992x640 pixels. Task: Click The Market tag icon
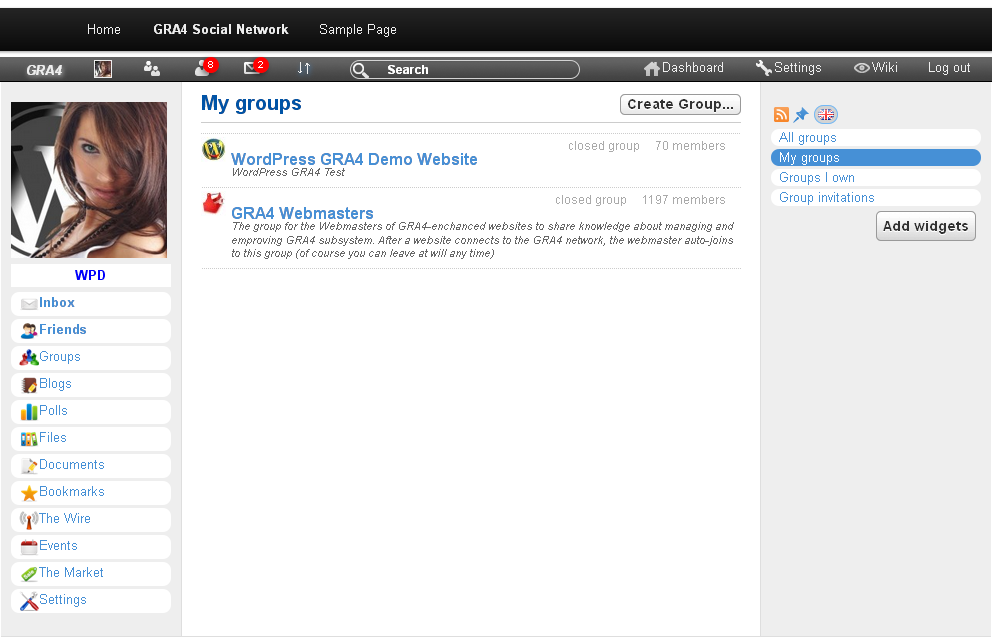pyautogui.click(x=29, y=574)
